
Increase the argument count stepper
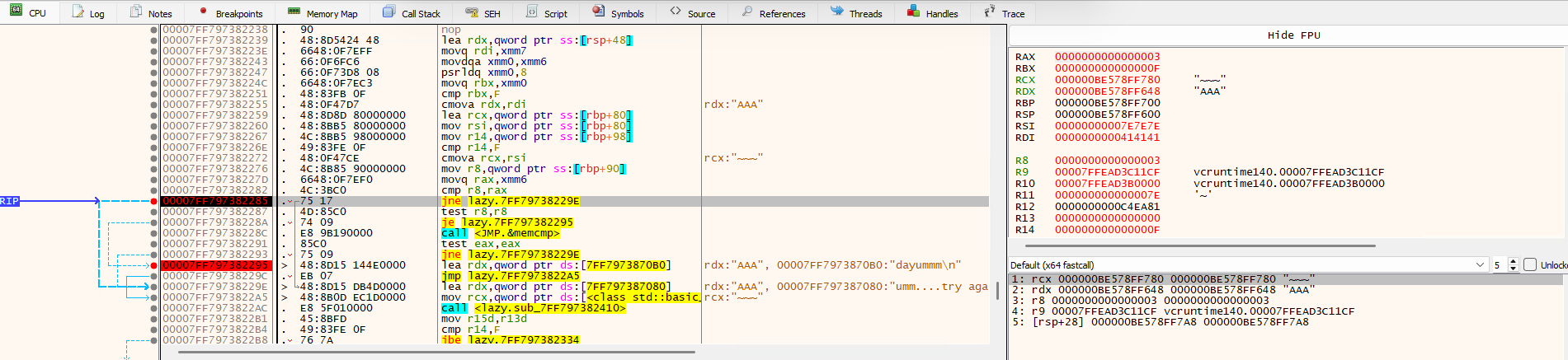1513,262
